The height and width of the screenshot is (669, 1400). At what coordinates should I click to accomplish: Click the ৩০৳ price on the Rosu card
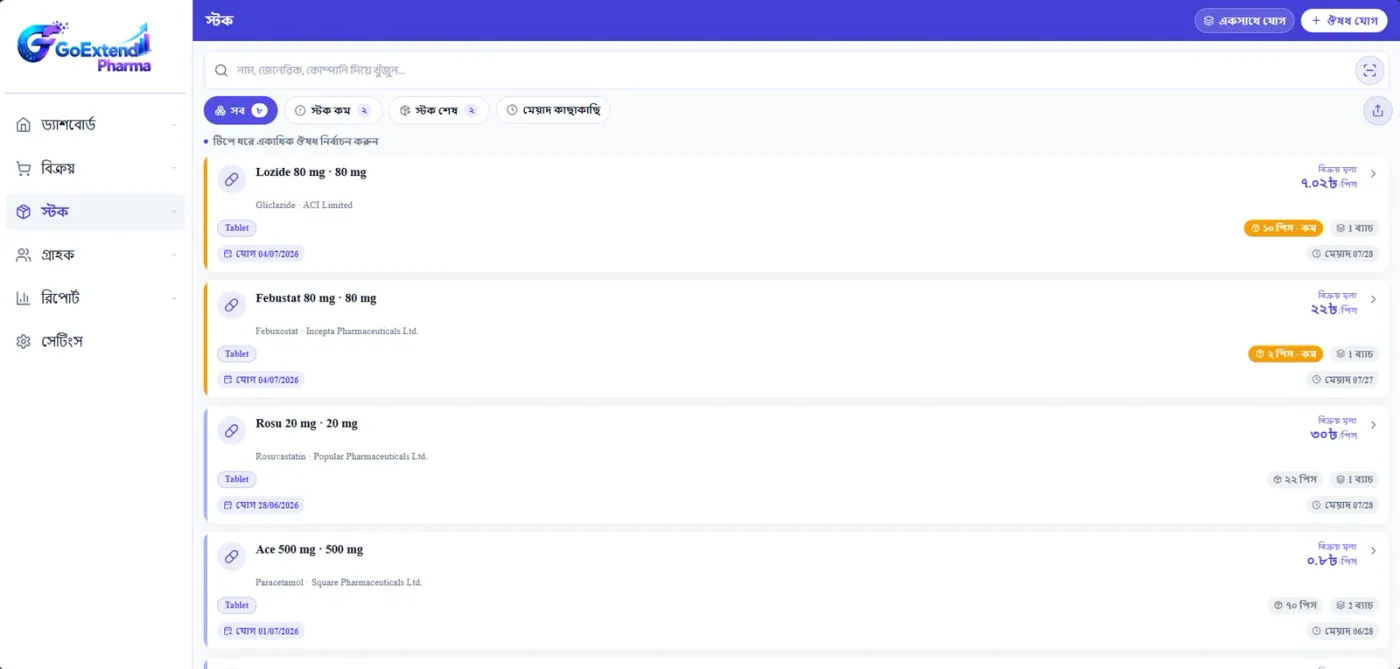point(1324,435)
